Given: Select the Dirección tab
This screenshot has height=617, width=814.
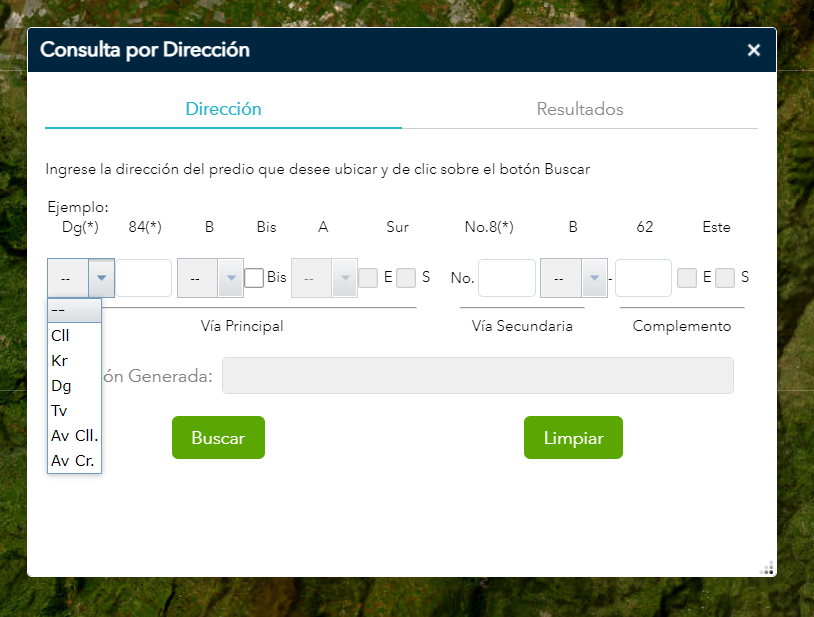Looking at the screenshot, I should (x=222, y=110).
